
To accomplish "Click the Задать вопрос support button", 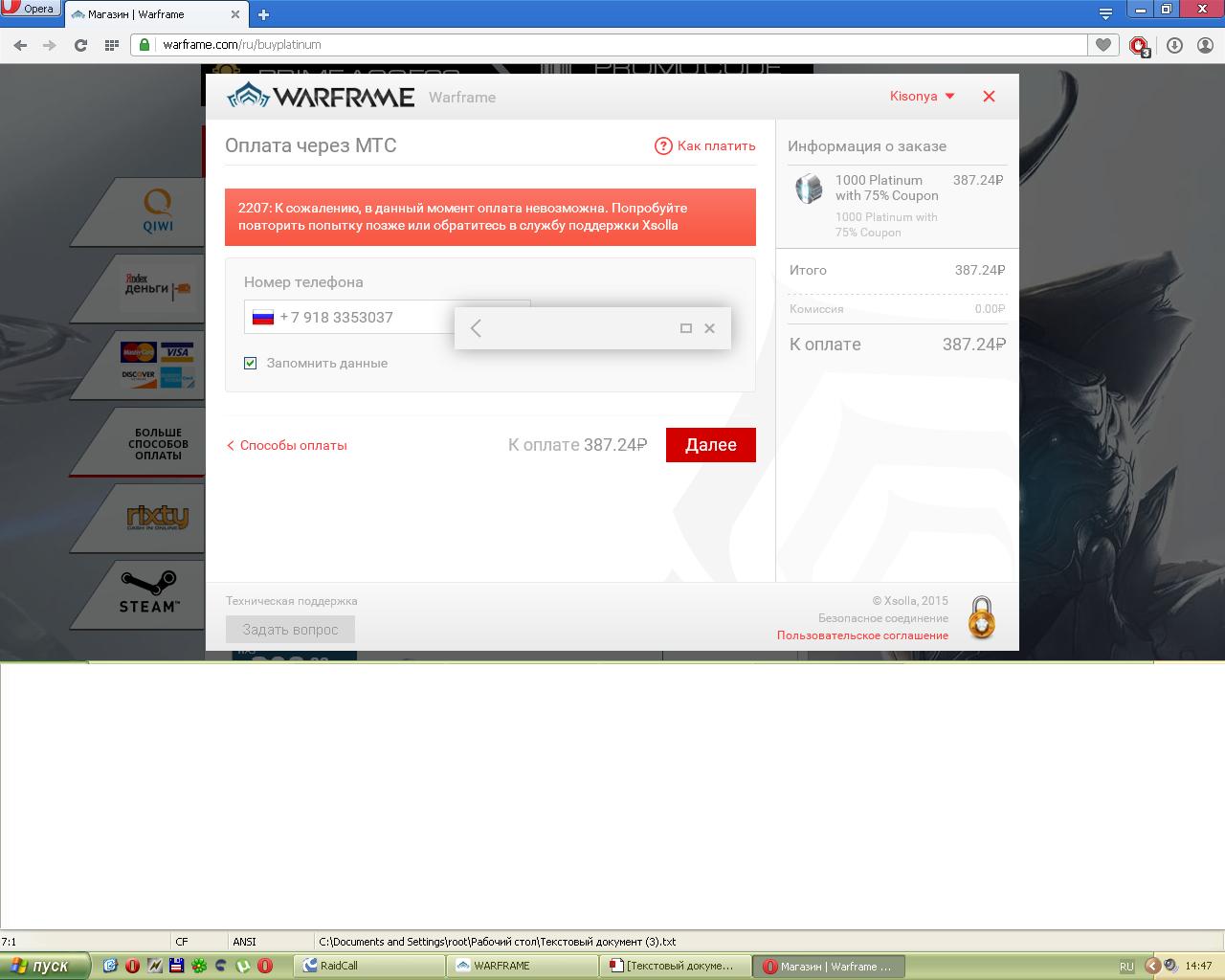I will 290,629.
